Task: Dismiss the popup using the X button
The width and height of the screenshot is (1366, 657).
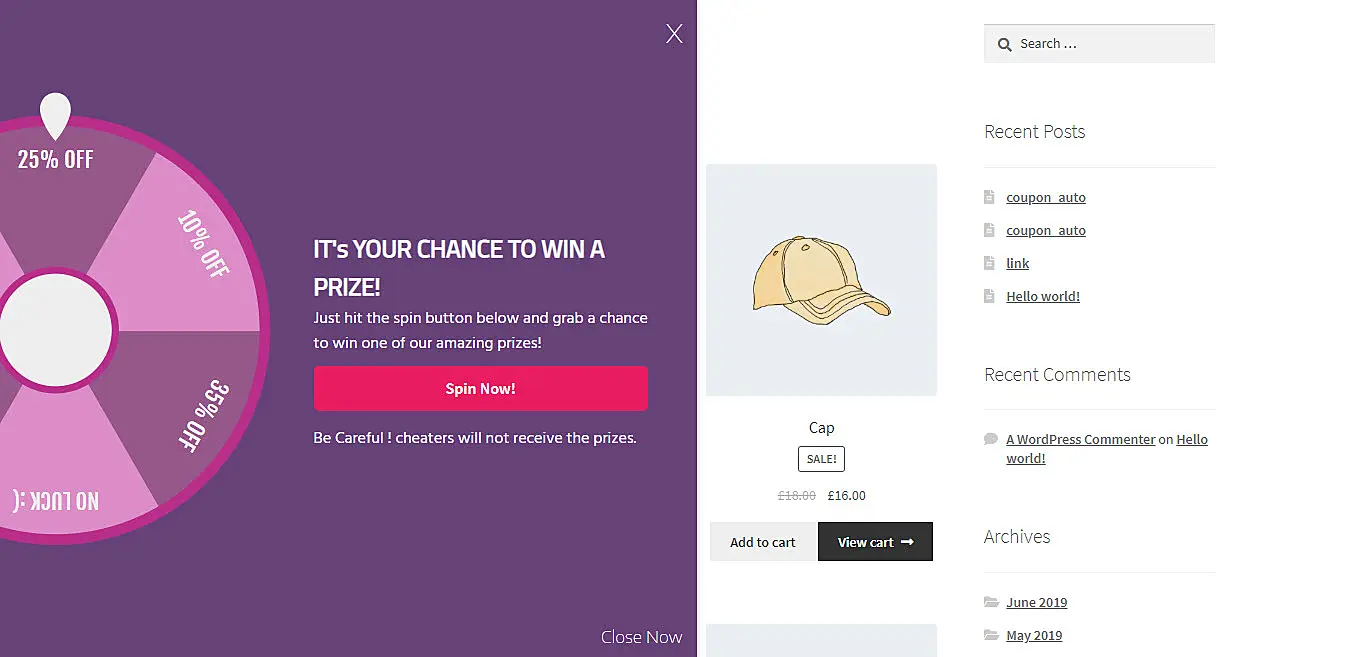Action: click(674, 33)
